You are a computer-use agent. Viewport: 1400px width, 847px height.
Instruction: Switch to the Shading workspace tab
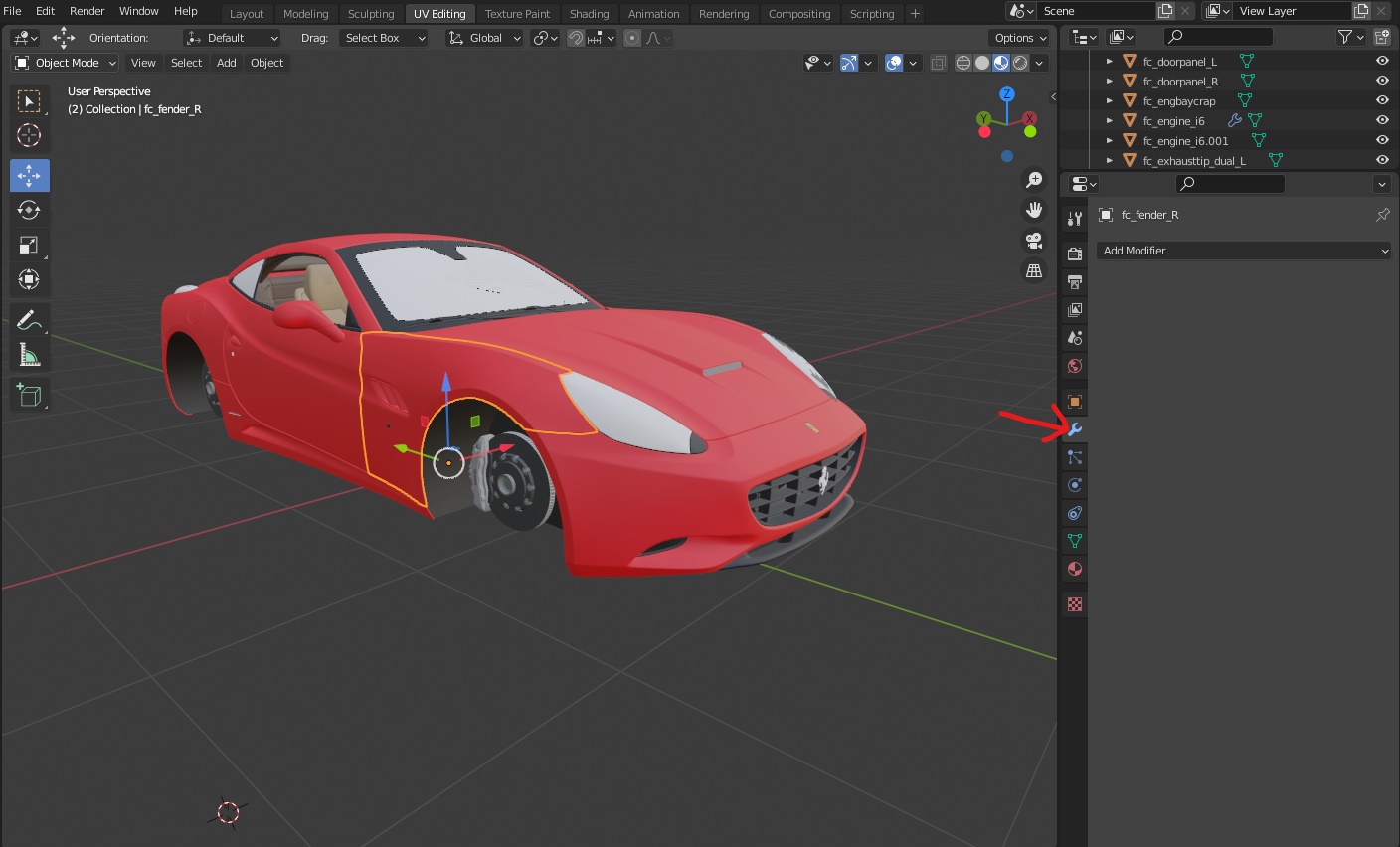pos(589,14)
